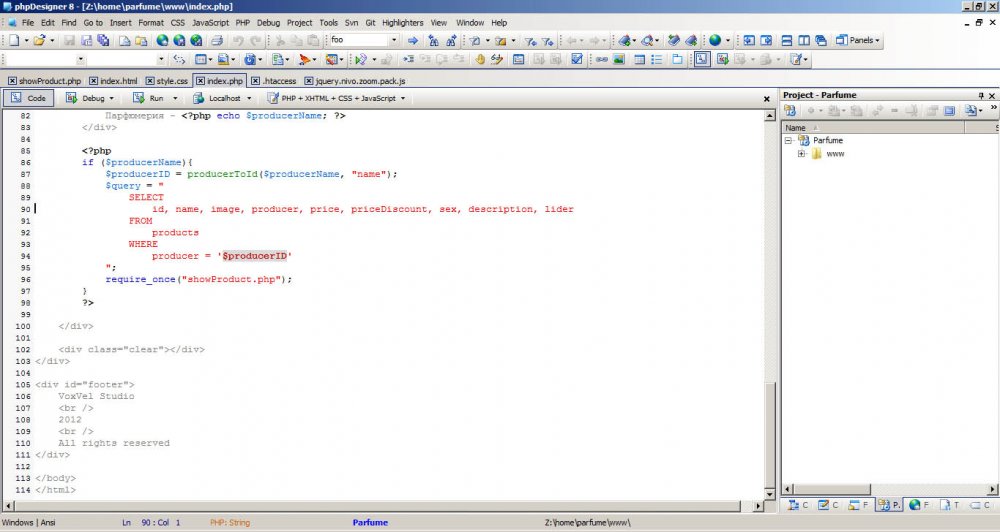Open the first empty combo box dropdown in second toolbar
Screen dimensions: 1000x532
coord(80,59)
